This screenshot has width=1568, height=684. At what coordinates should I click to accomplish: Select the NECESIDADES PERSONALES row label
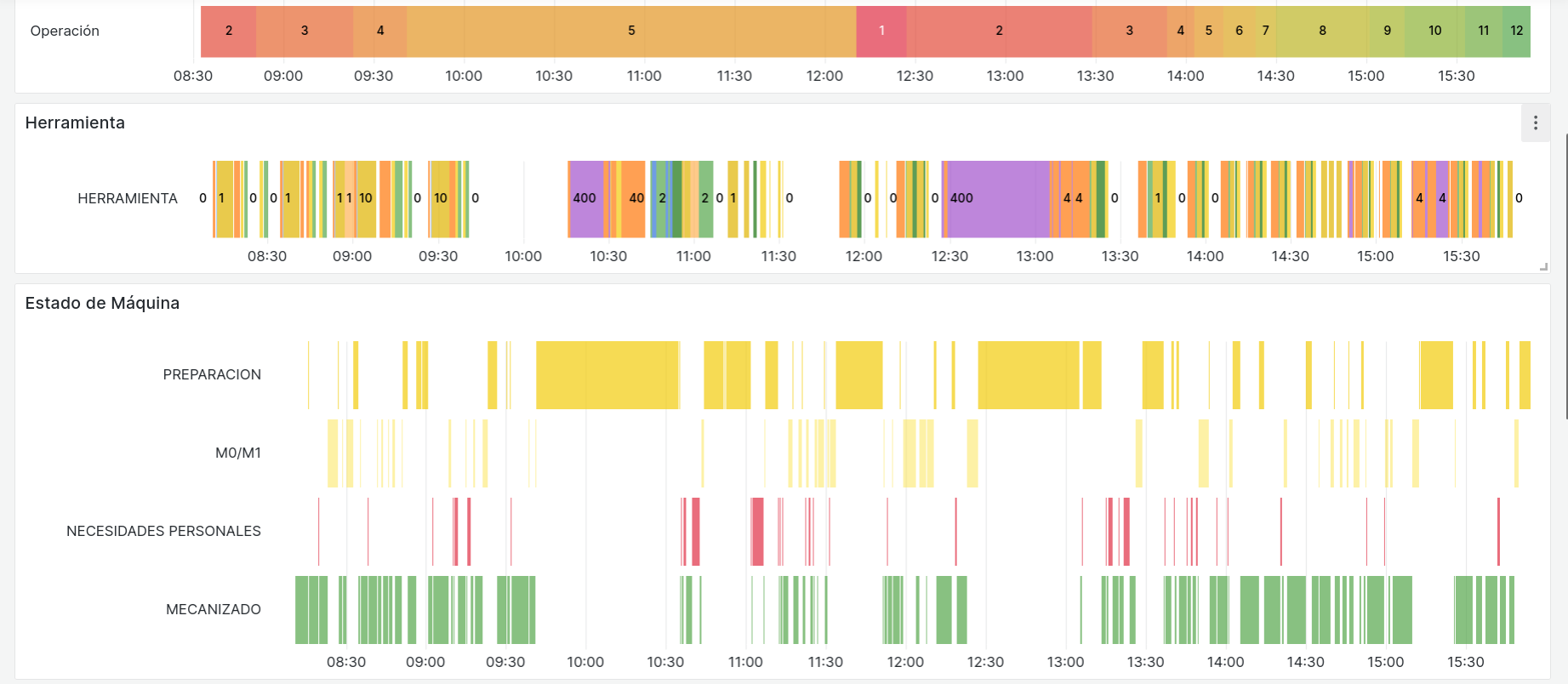click(x=163, y=532)
